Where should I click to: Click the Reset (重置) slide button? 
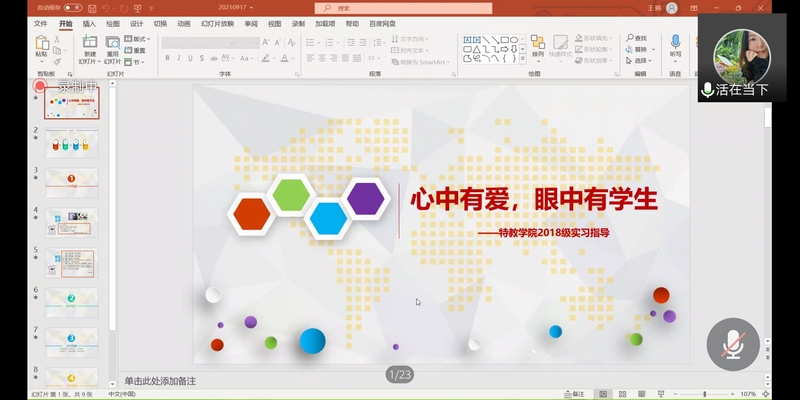136,50
